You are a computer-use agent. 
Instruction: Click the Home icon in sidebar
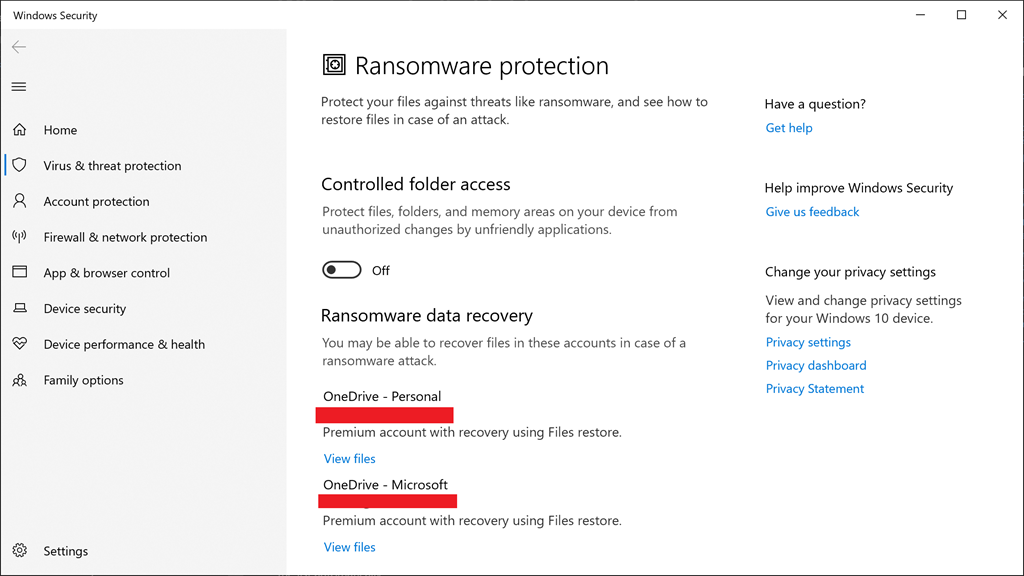(20, 130)
